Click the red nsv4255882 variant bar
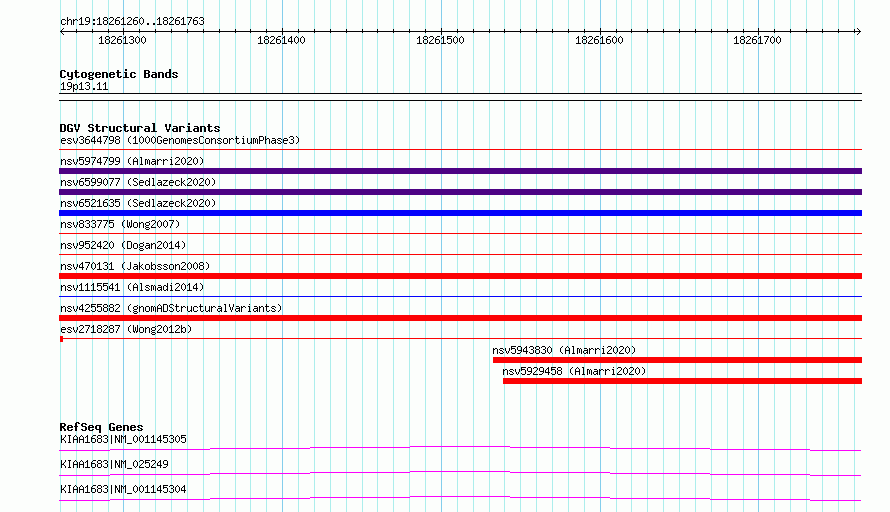Screen dimensions: 890x512 (460, 318)
